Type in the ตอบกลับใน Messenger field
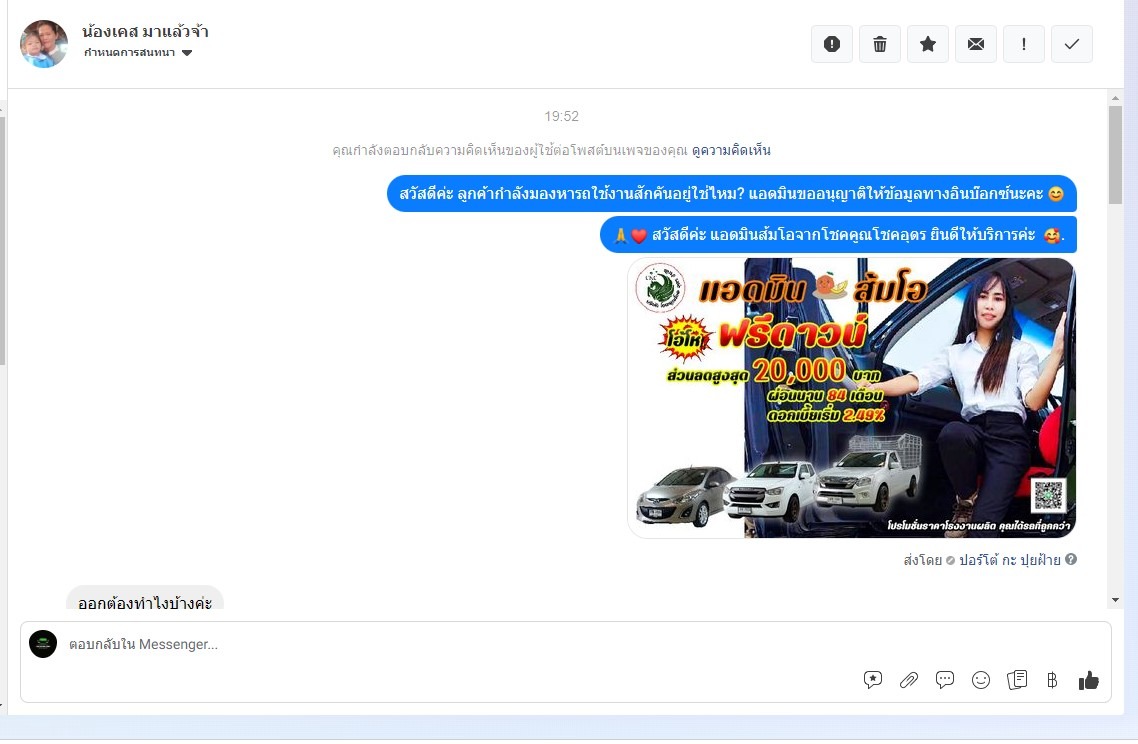This screenshot has width=1138, height=744. point(450,645)
